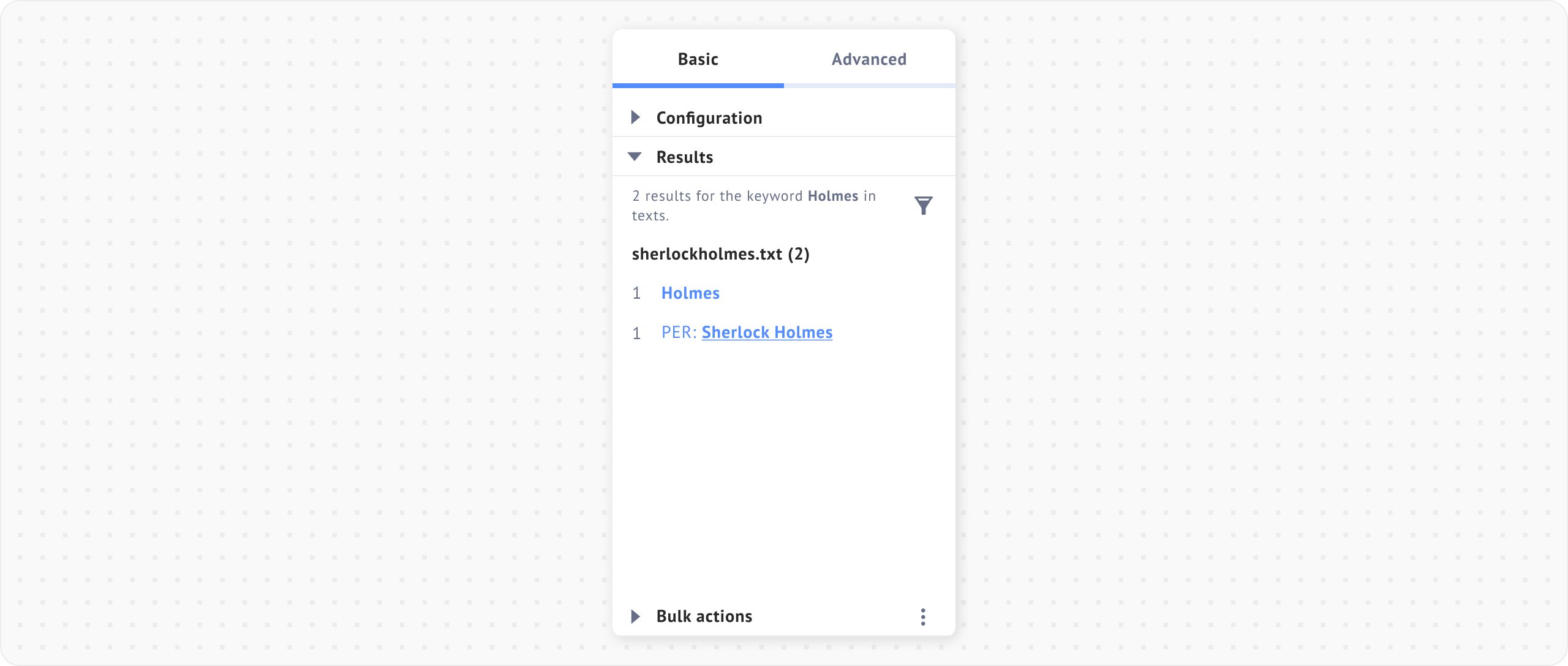Expand the Configuration disclosure triangle
The width and height of the screenshot is (1568, 666).
tap(635, 118)
